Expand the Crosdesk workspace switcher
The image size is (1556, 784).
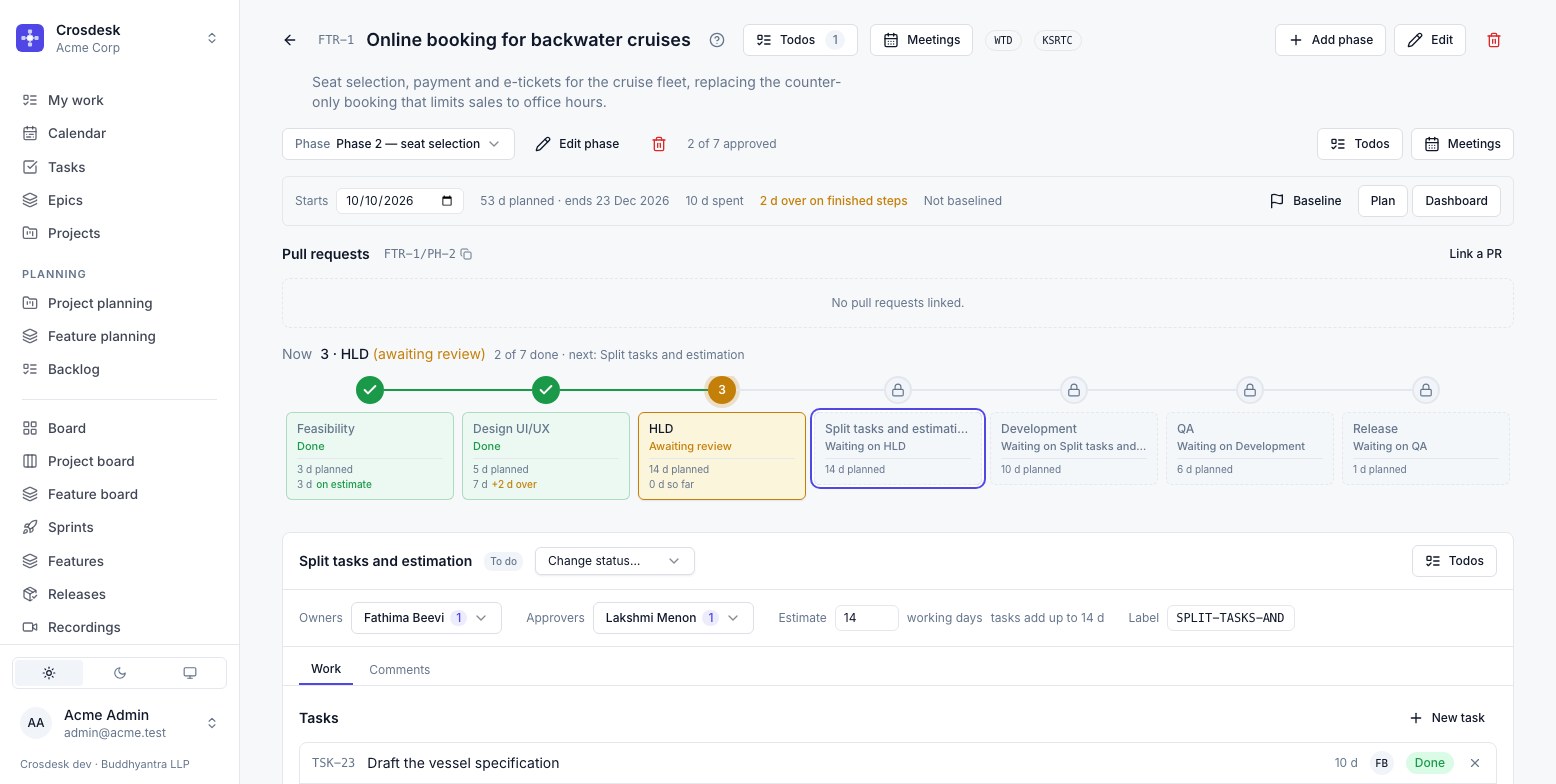pyautogui.click(x=212, y=38)
